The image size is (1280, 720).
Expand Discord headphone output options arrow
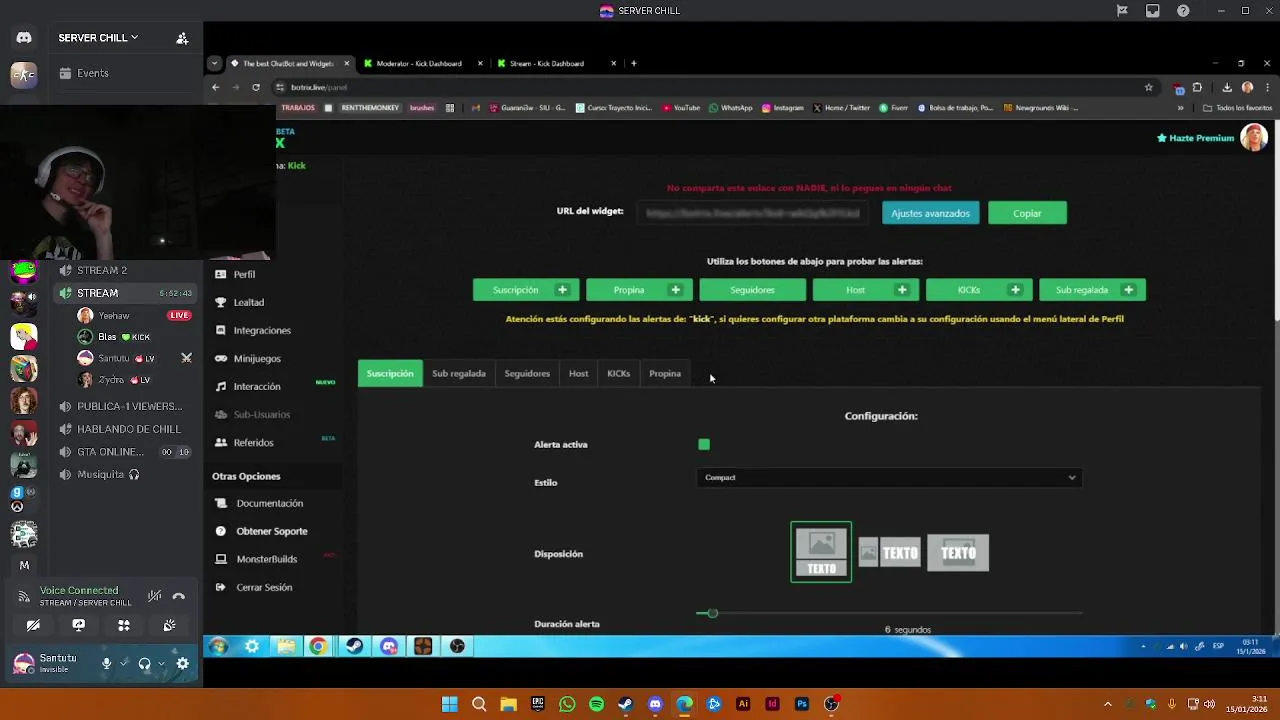point(162,663)
